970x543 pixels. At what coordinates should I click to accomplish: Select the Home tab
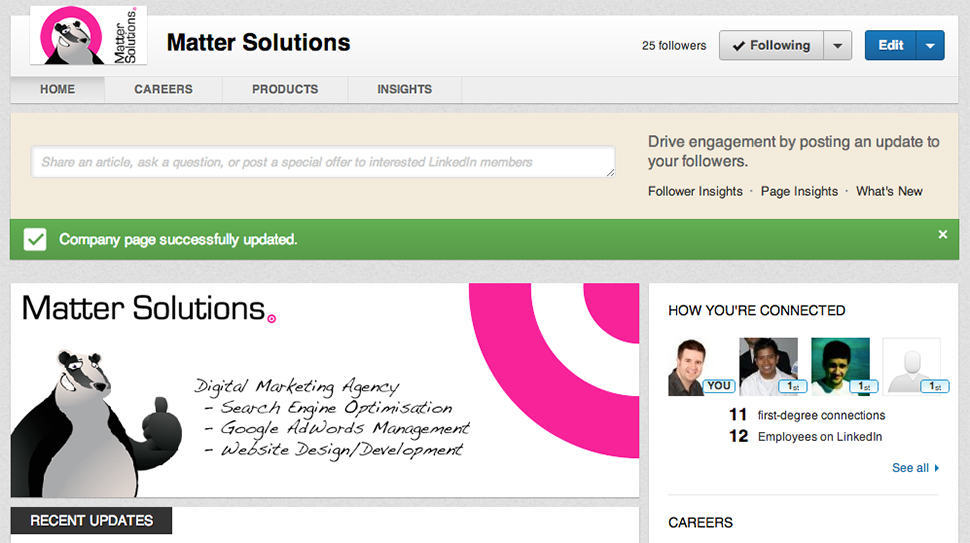tap(57, 89)
